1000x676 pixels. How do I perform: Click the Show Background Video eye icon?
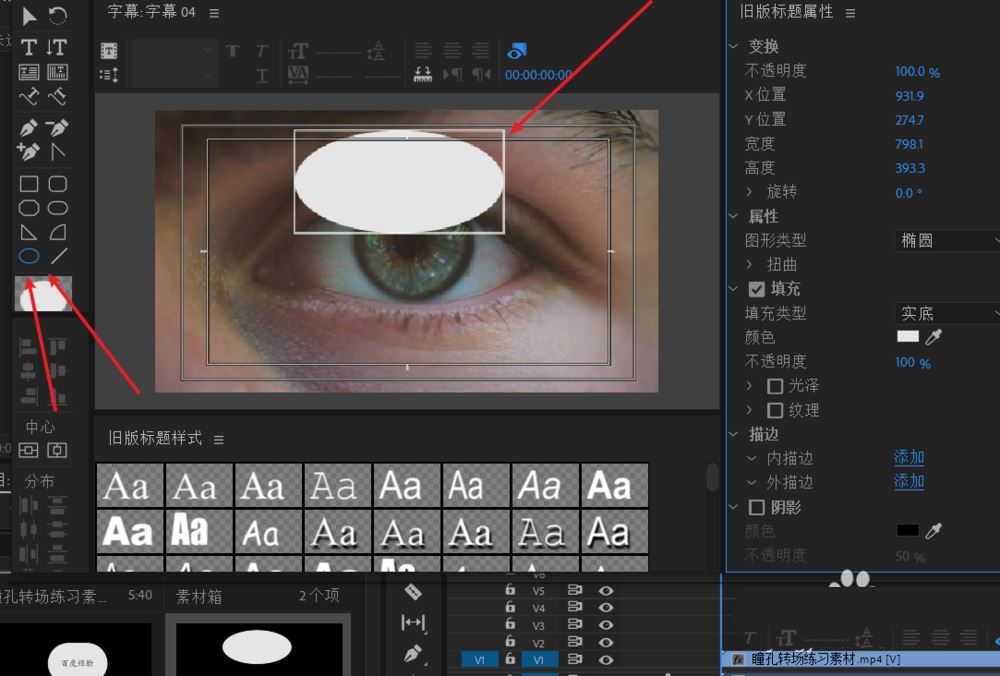[x=516, y=49]
